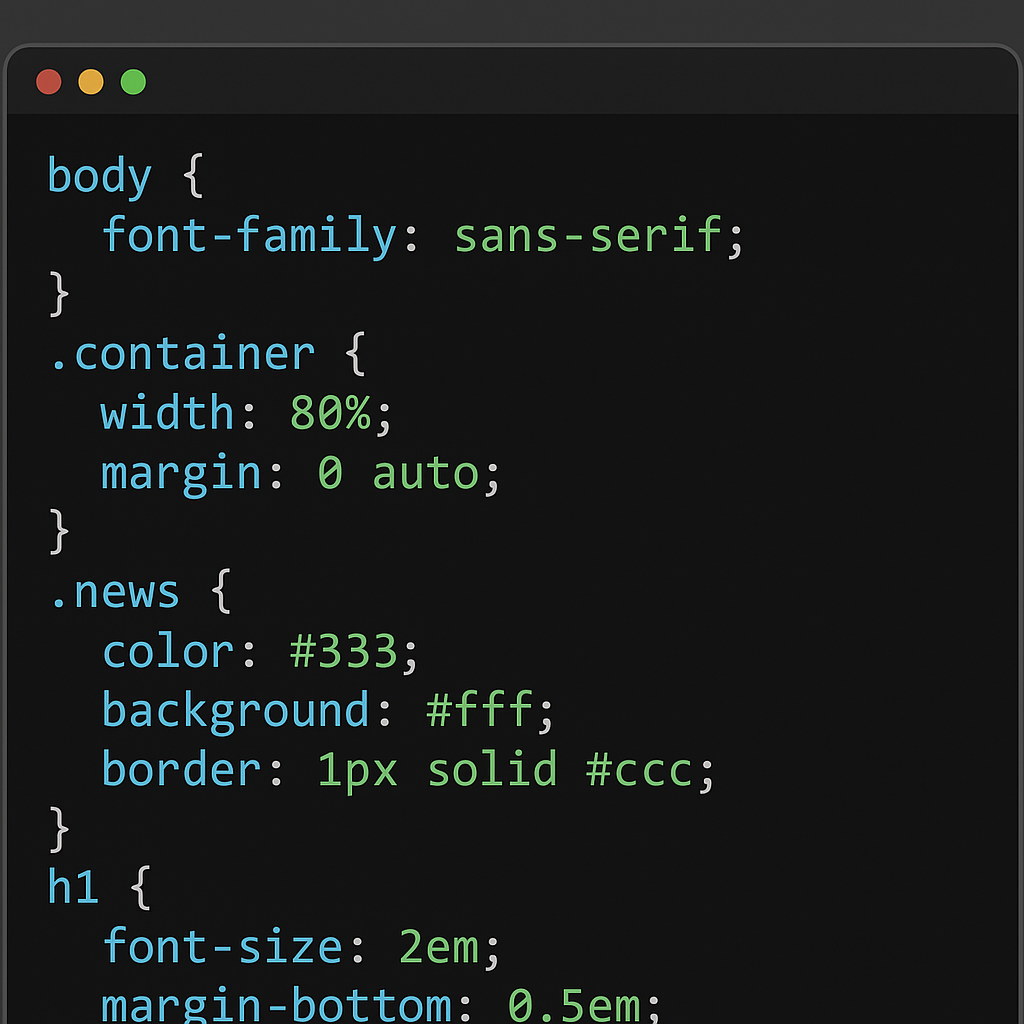Select the 80% value
Screen dimensions: 1024x1024
(x=330, y=412)
